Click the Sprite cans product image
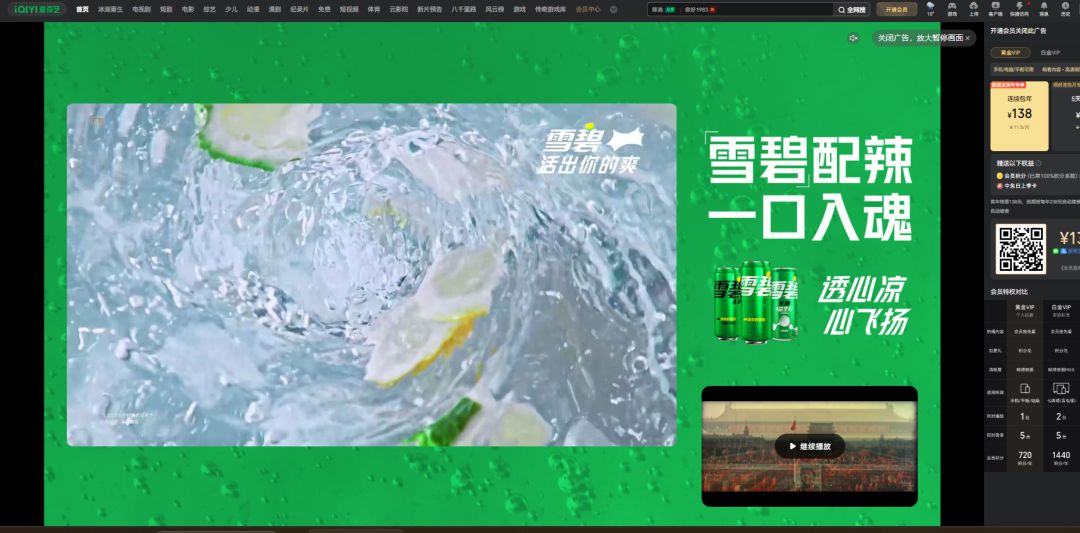Viewport: 1080px width, 533px height. tap(755, 301)
